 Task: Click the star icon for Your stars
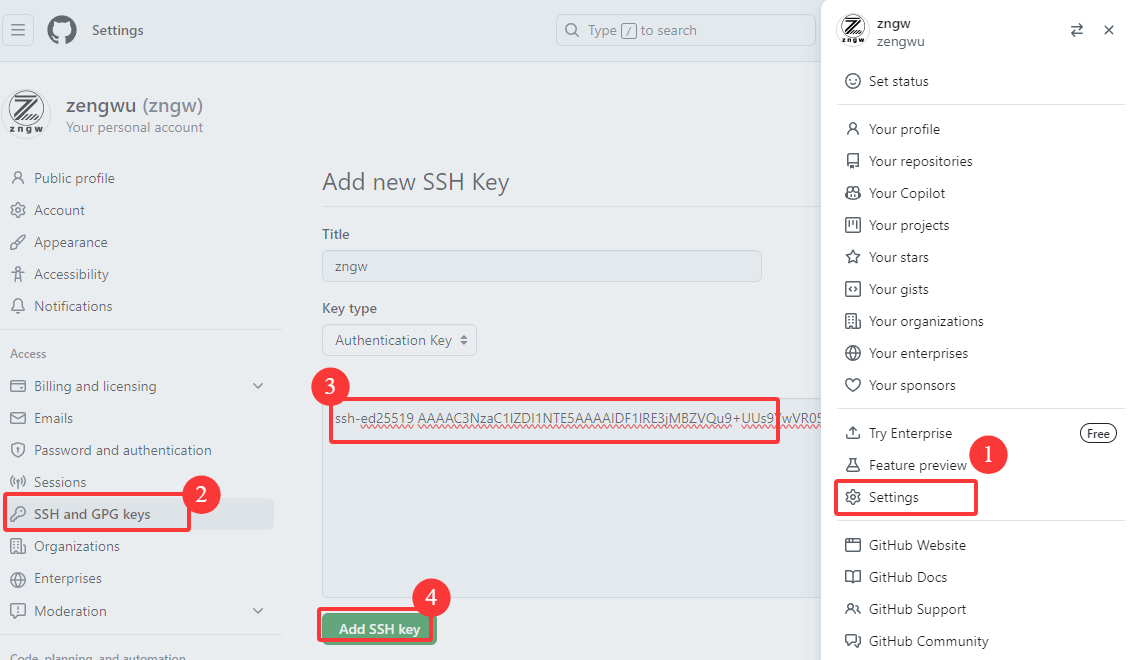coord(853,257)
